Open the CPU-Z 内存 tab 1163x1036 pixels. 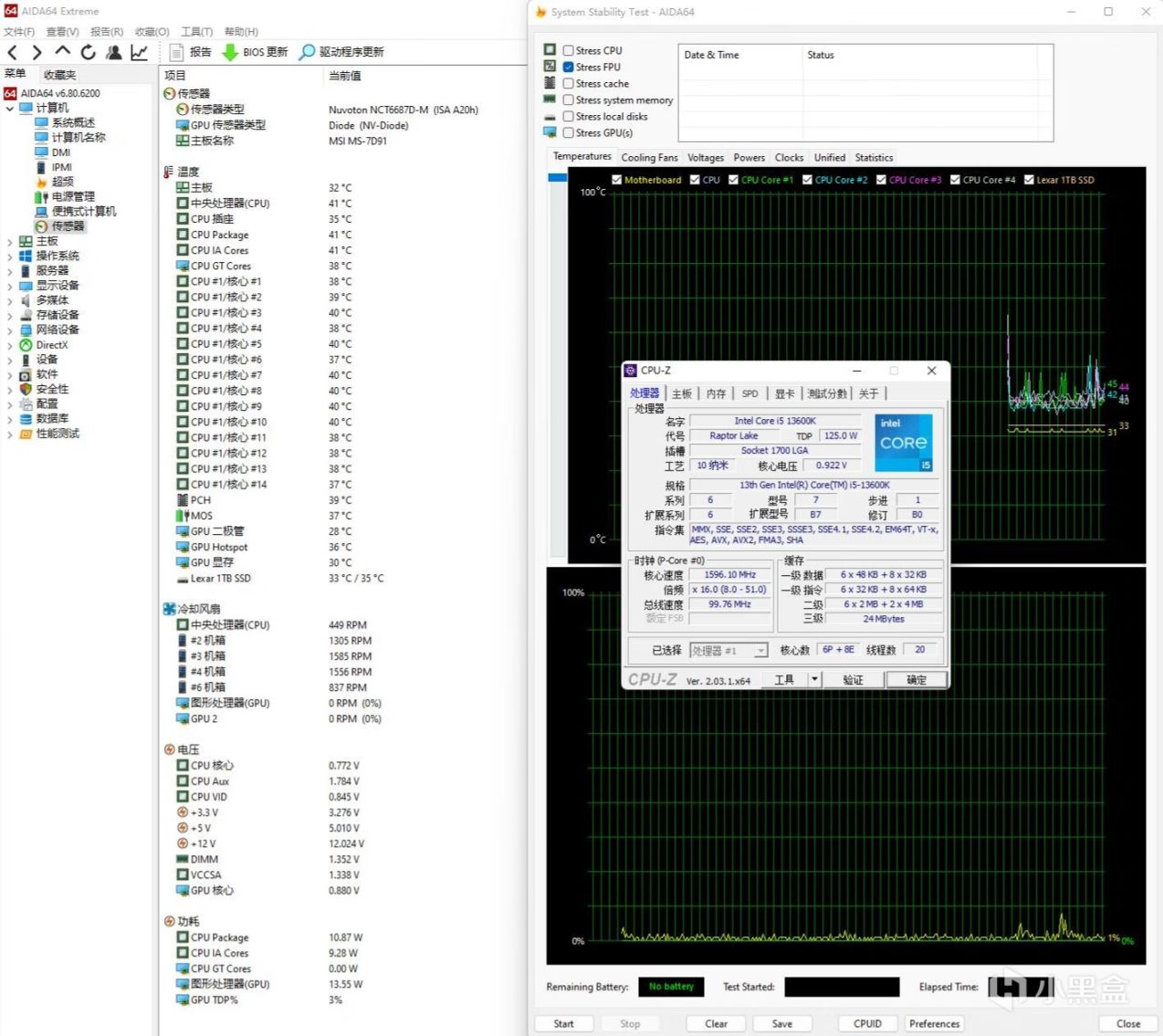[716, 393]
